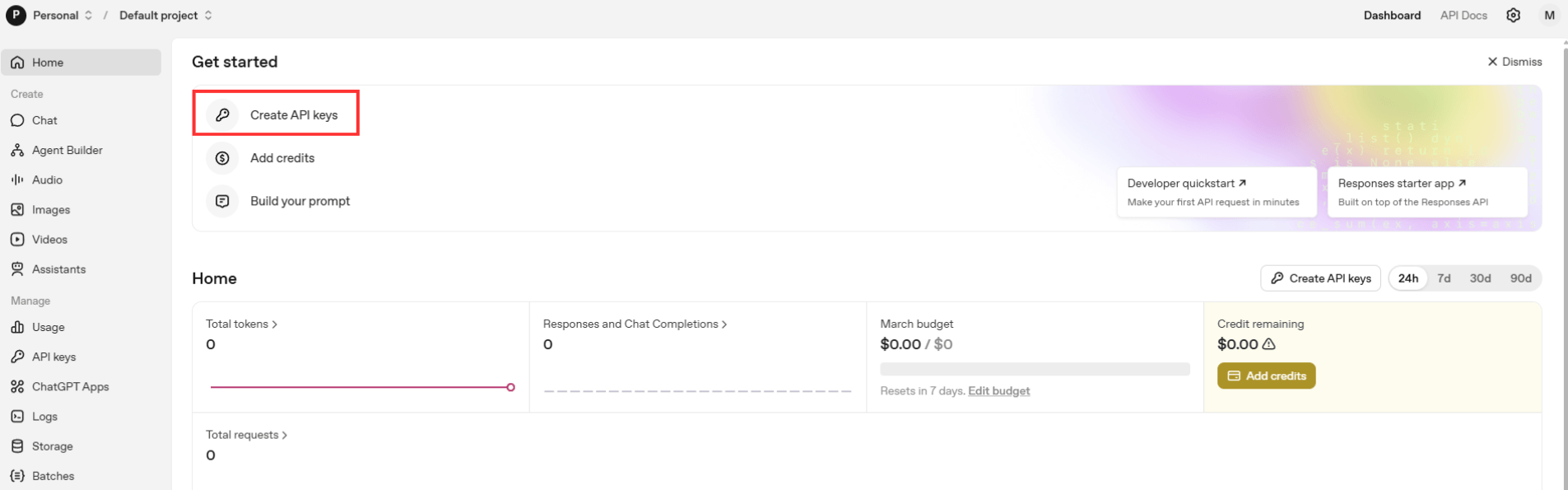1568x490 pixels.
Task: Click the Agent Builder sidebar icon
Action: tap(17, 150)
